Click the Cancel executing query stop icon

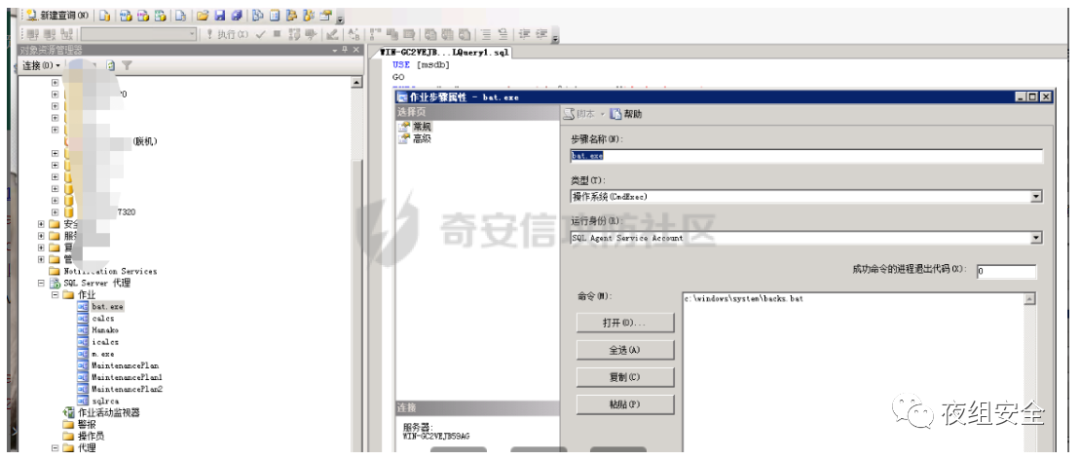click(276, 34)
